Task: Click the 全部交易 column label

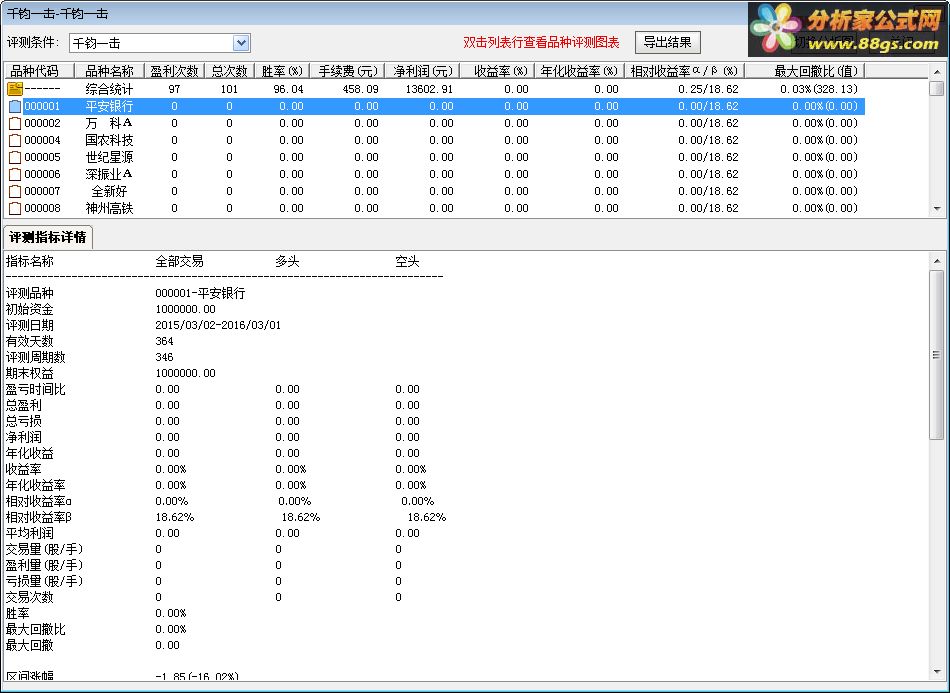Action: click(179, 262)
